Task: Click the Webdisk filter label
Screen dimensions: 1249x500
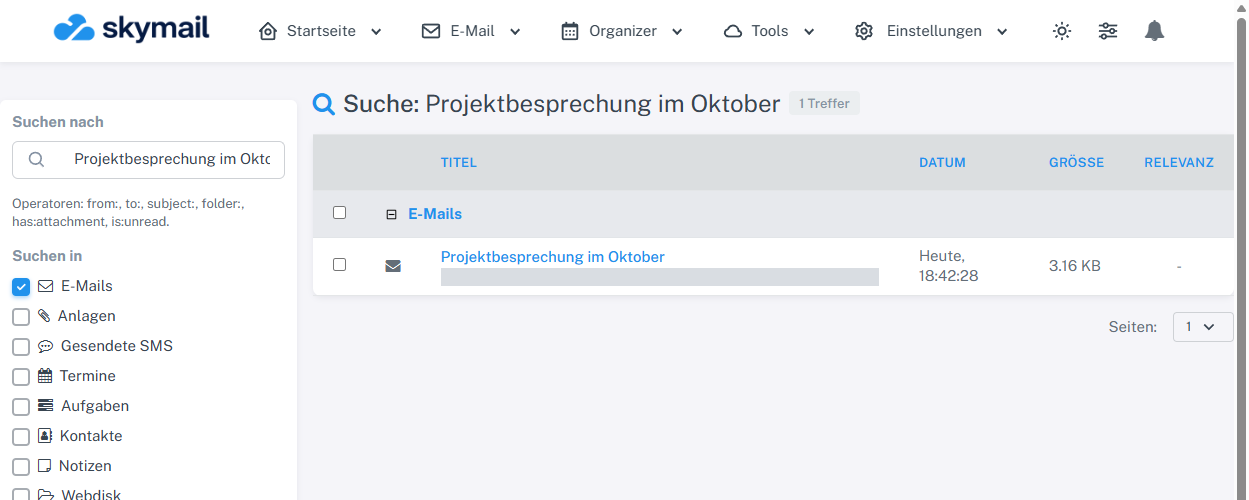Action: [91, 494]
